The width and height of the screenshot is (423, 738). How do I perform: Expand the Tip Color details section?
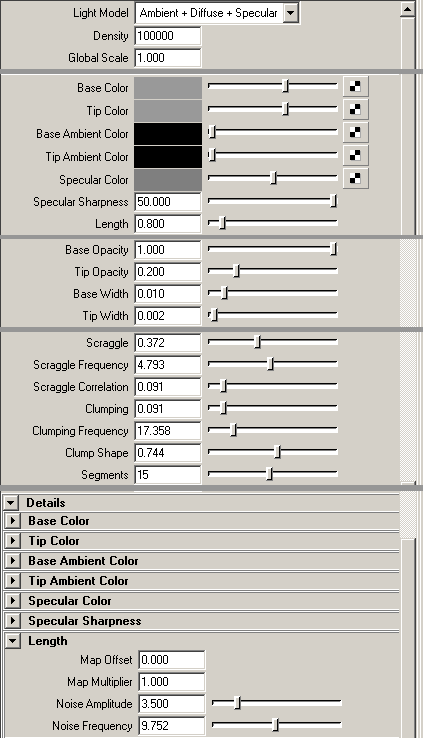click(12, 541)
